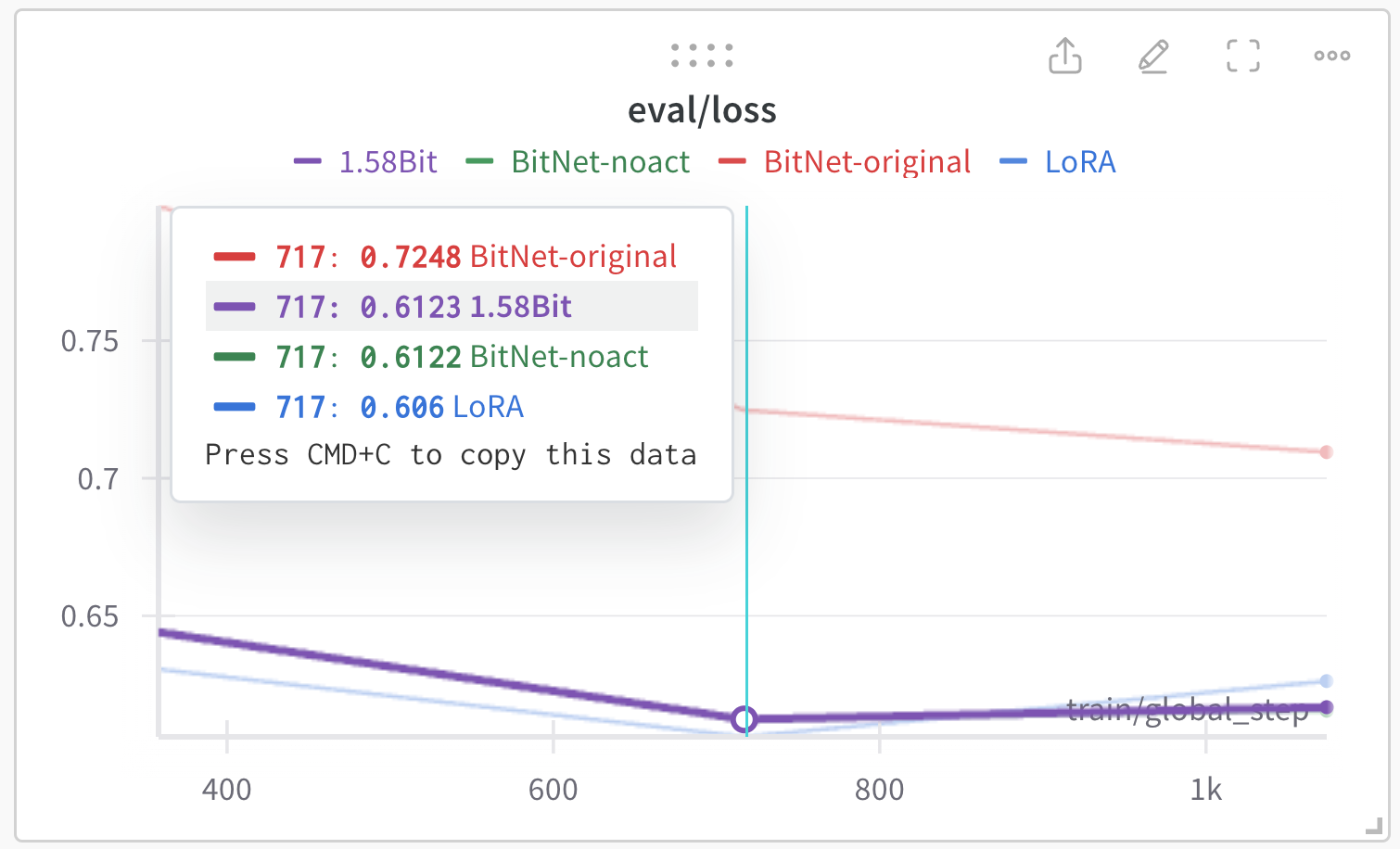The height and width of the screenshot is (849, 1400).
Task: Click the highlighted purple data point circle
Action: click(744, 719)
